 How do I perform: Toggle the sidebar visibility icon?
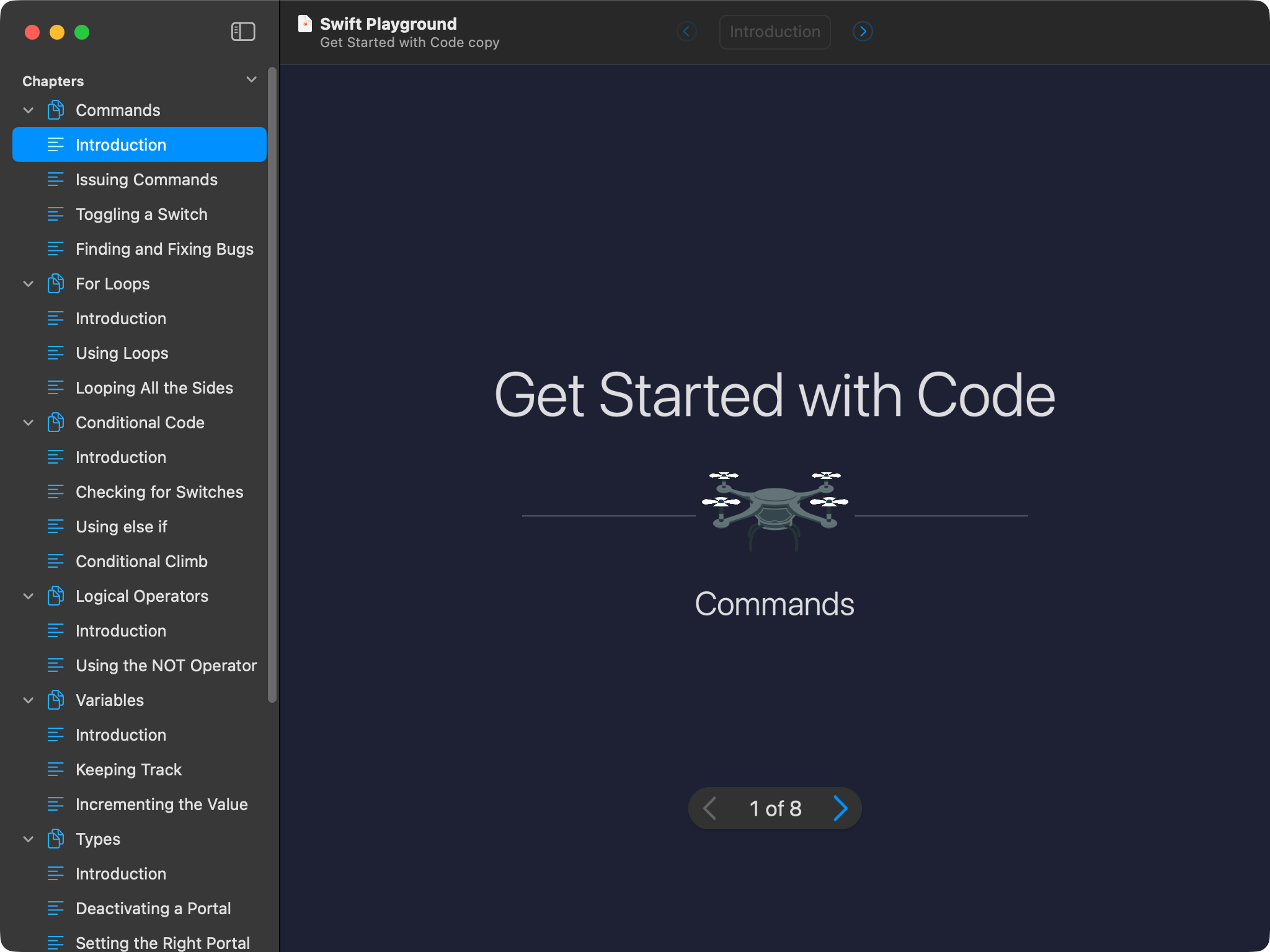pyautogui.click(x=243, y=32)
